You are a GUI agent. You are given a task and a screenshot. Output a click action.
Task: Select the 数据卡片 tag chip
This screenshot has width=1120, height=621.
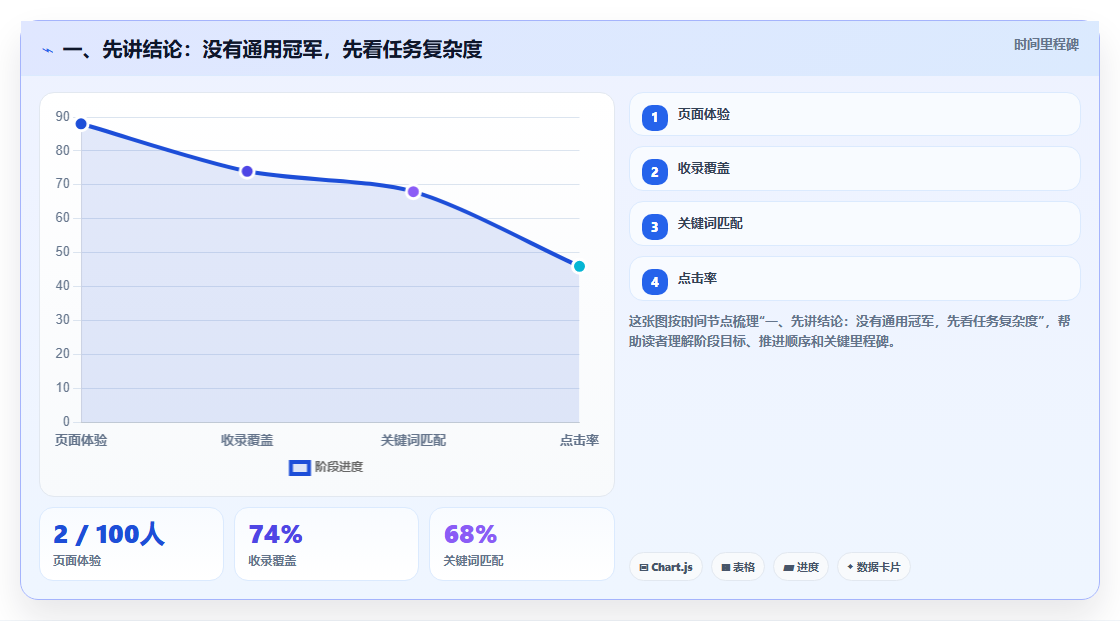click(x=874, y=567)
